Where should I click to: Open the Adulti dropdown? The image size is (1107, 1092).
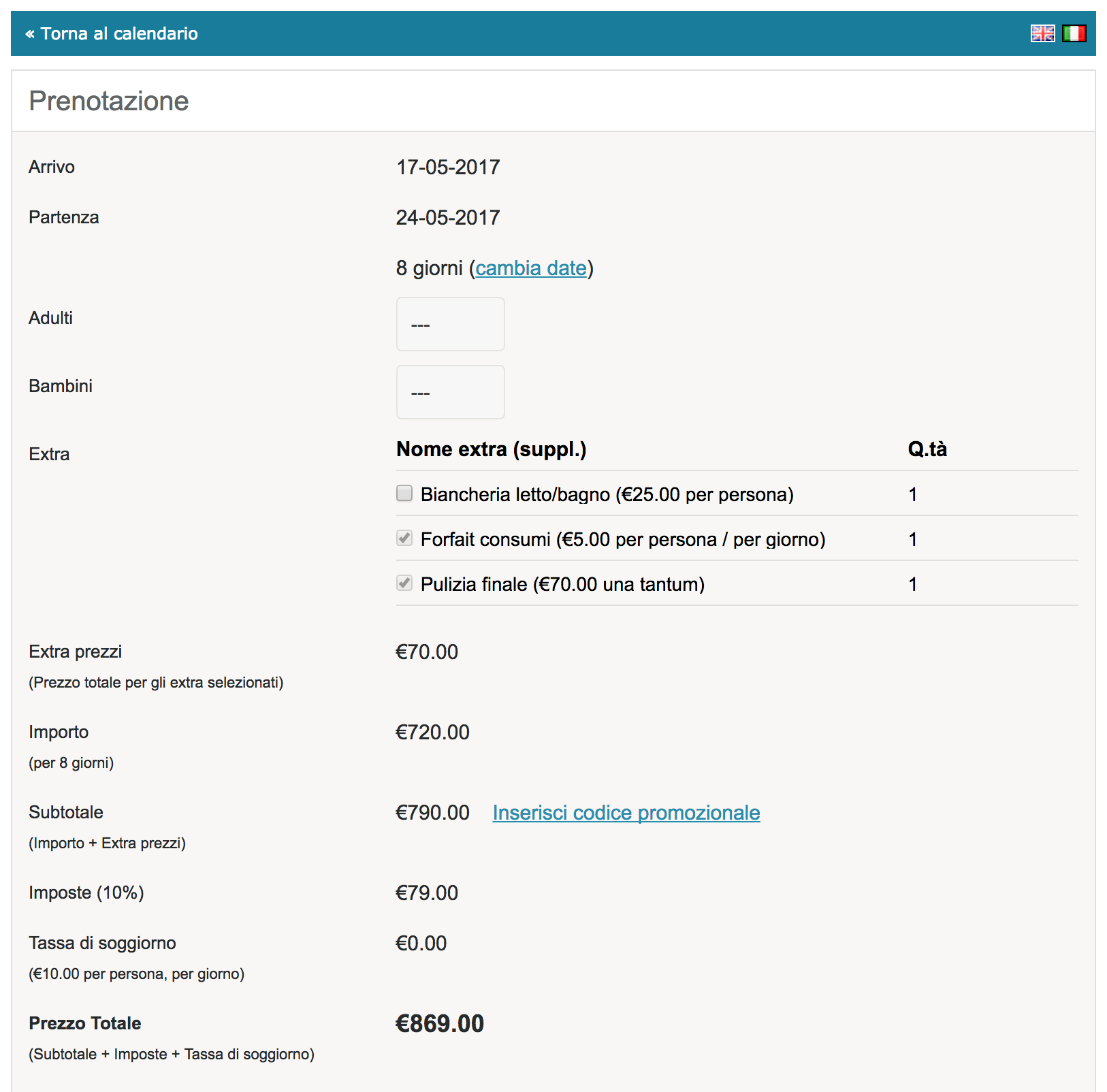450,324
